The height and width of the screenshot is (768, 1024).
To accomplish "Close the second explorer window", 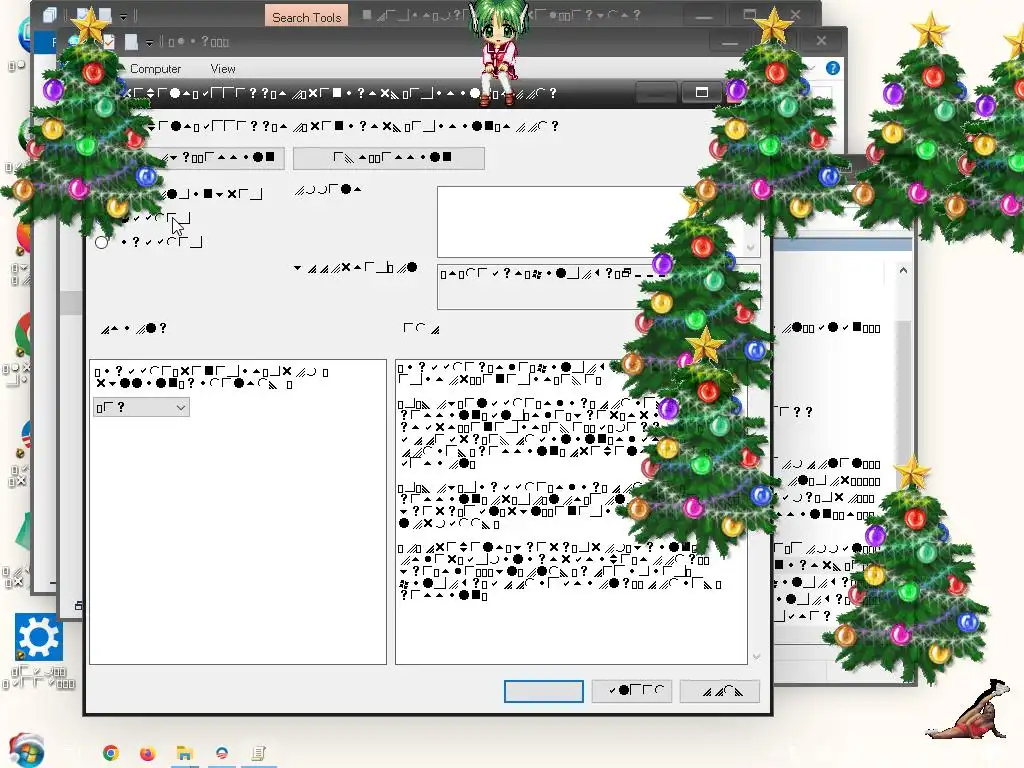I will (821, 41).
